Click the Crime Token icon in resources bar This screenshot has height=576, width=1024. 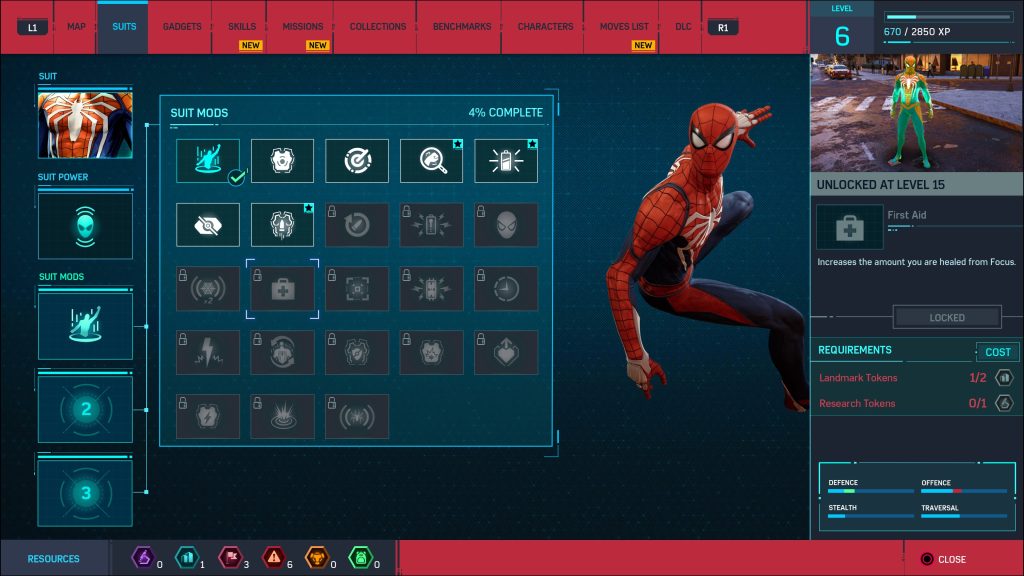[x=273, y=559]
